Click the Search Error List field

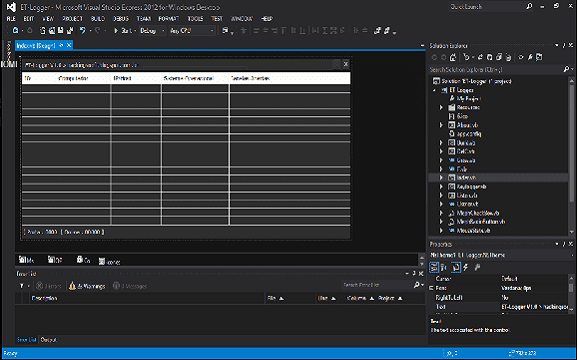(377, 285)
